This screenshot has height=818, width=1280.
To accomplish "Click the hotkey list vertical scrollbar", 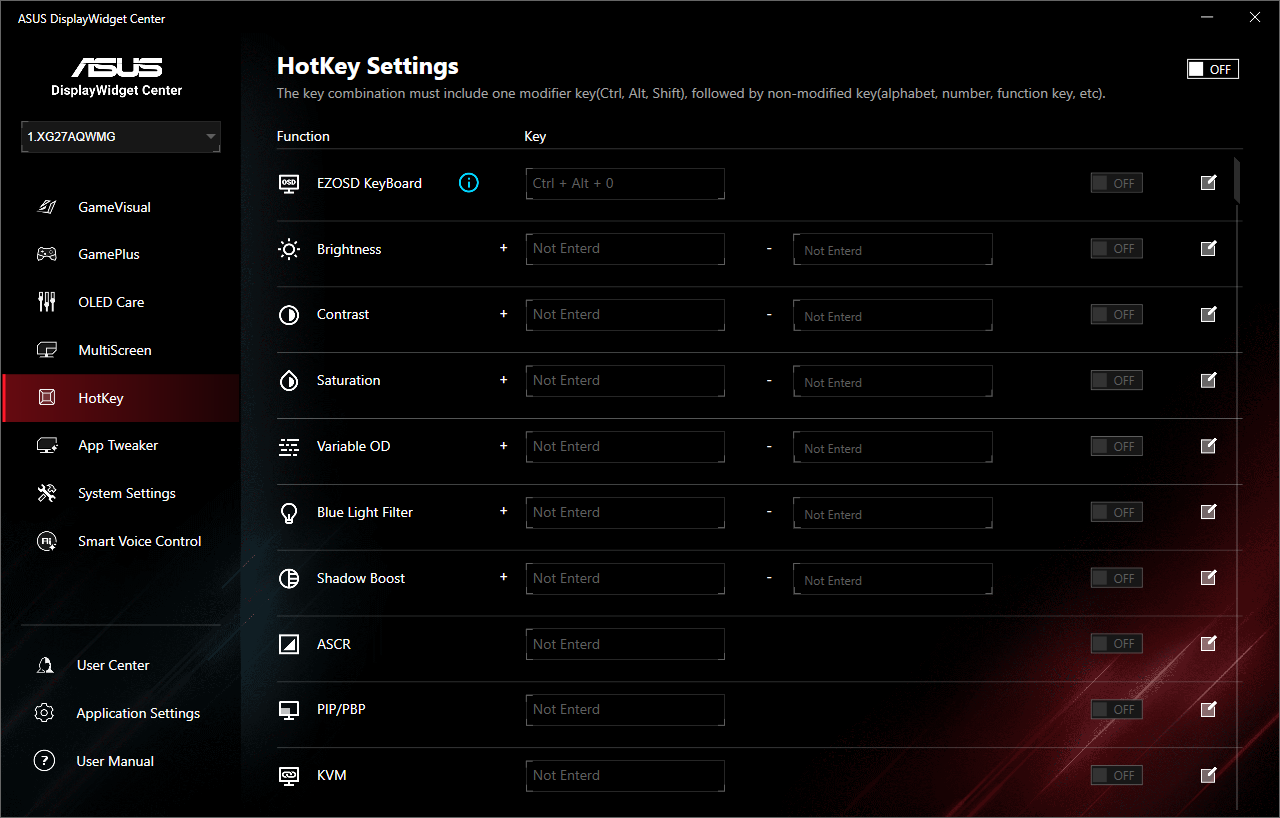I will click(x=1237, y=180).
